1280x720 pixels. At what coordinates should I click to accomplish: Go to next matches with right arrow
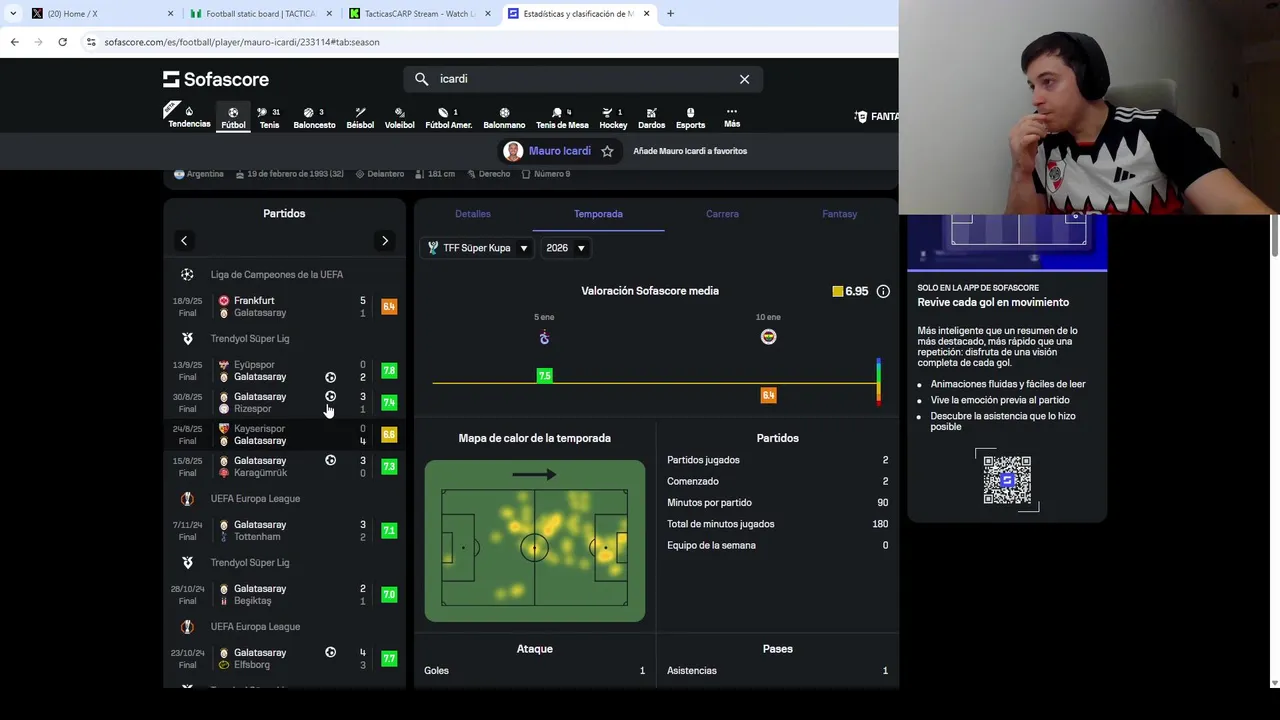point(385,241)
